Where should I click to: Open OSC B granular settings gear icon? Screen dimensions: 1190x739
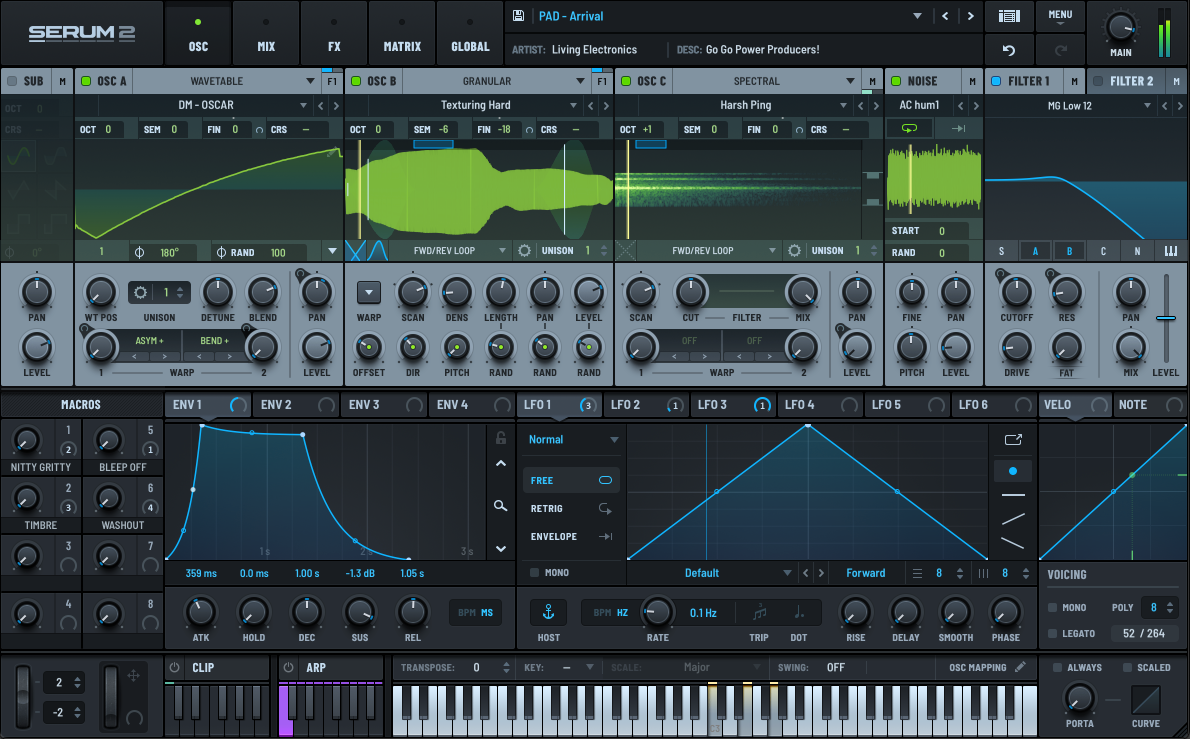(524, 251)
